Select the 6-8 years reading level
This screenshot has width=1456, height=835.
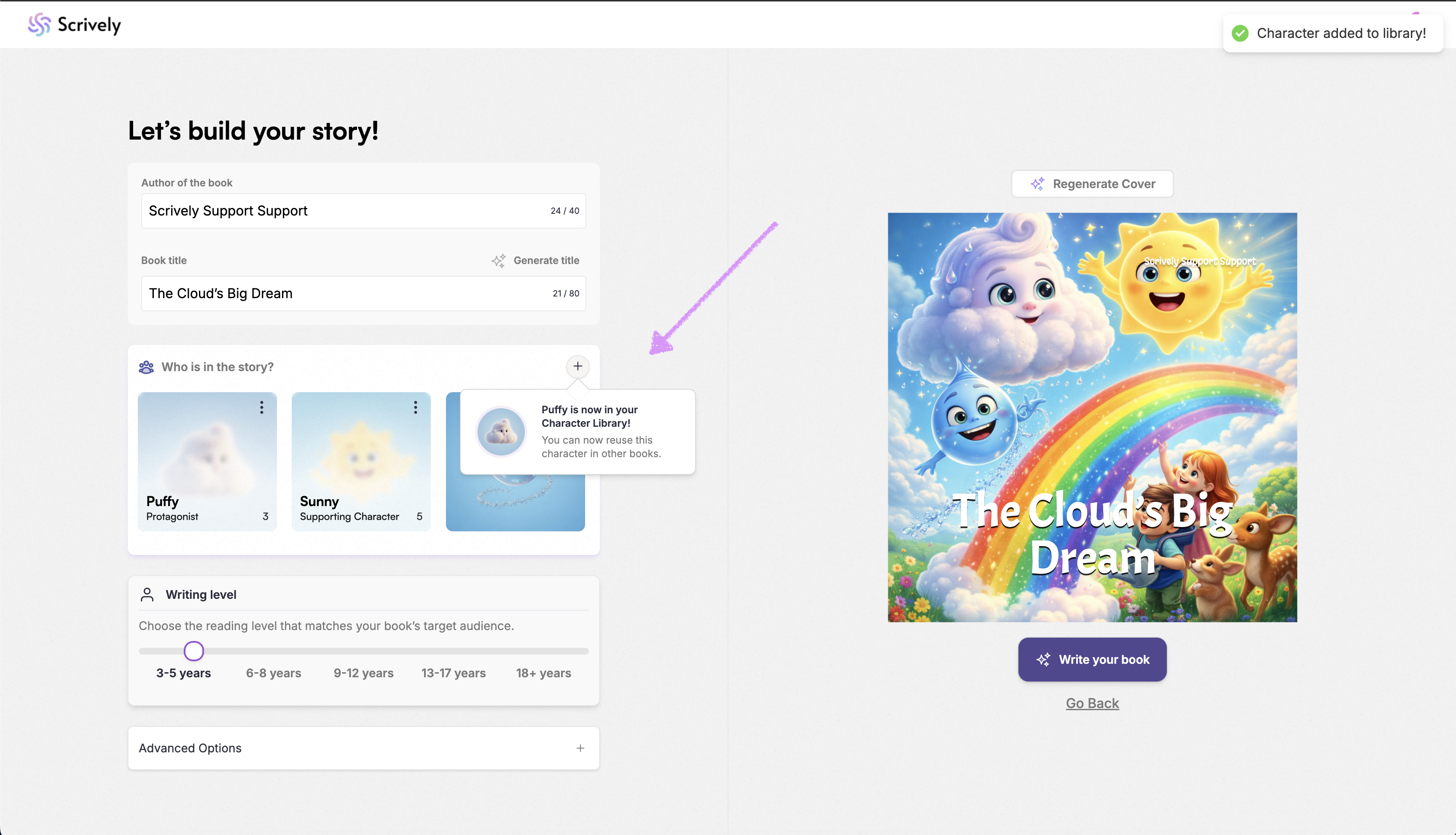point(274,673)
